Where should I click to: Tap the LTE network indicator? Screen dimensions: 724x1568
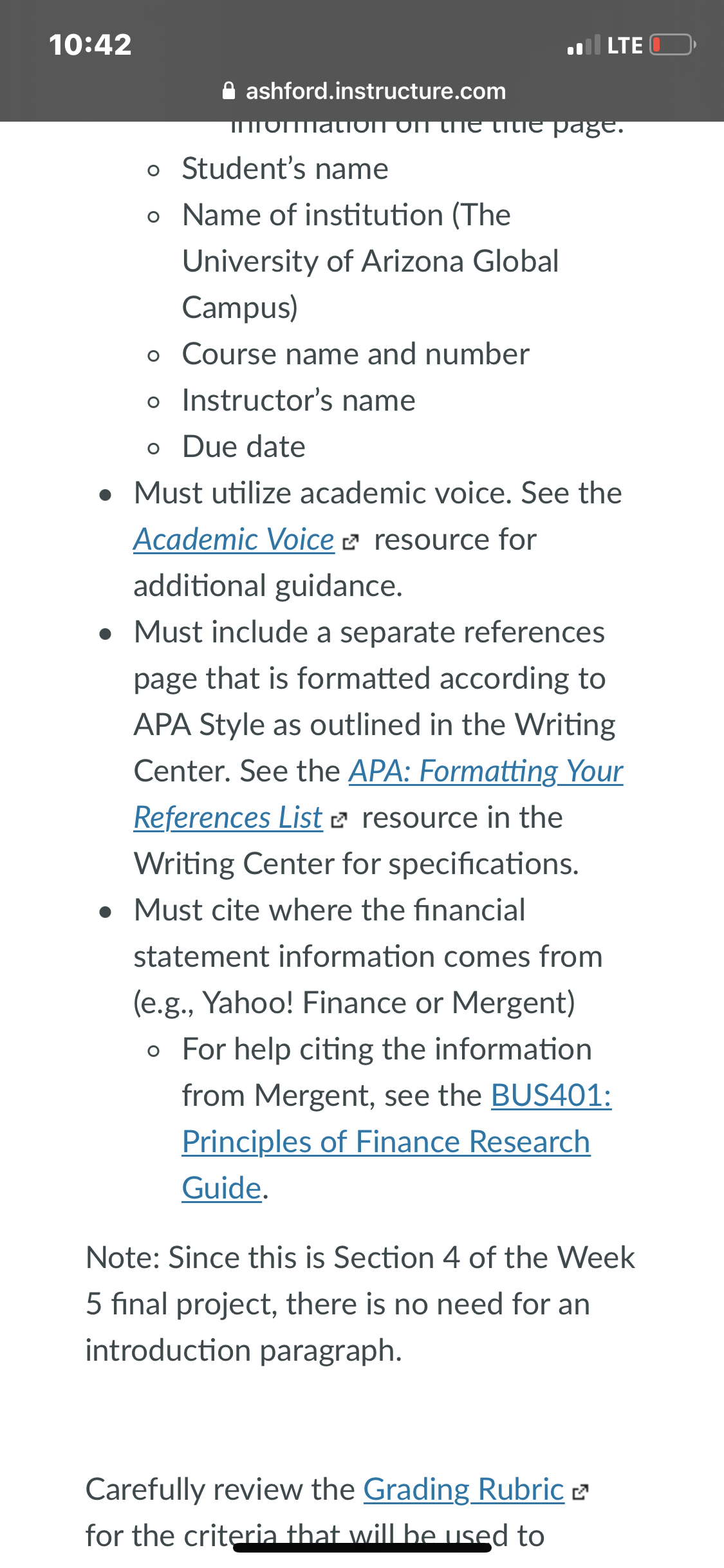coord(624,46)
